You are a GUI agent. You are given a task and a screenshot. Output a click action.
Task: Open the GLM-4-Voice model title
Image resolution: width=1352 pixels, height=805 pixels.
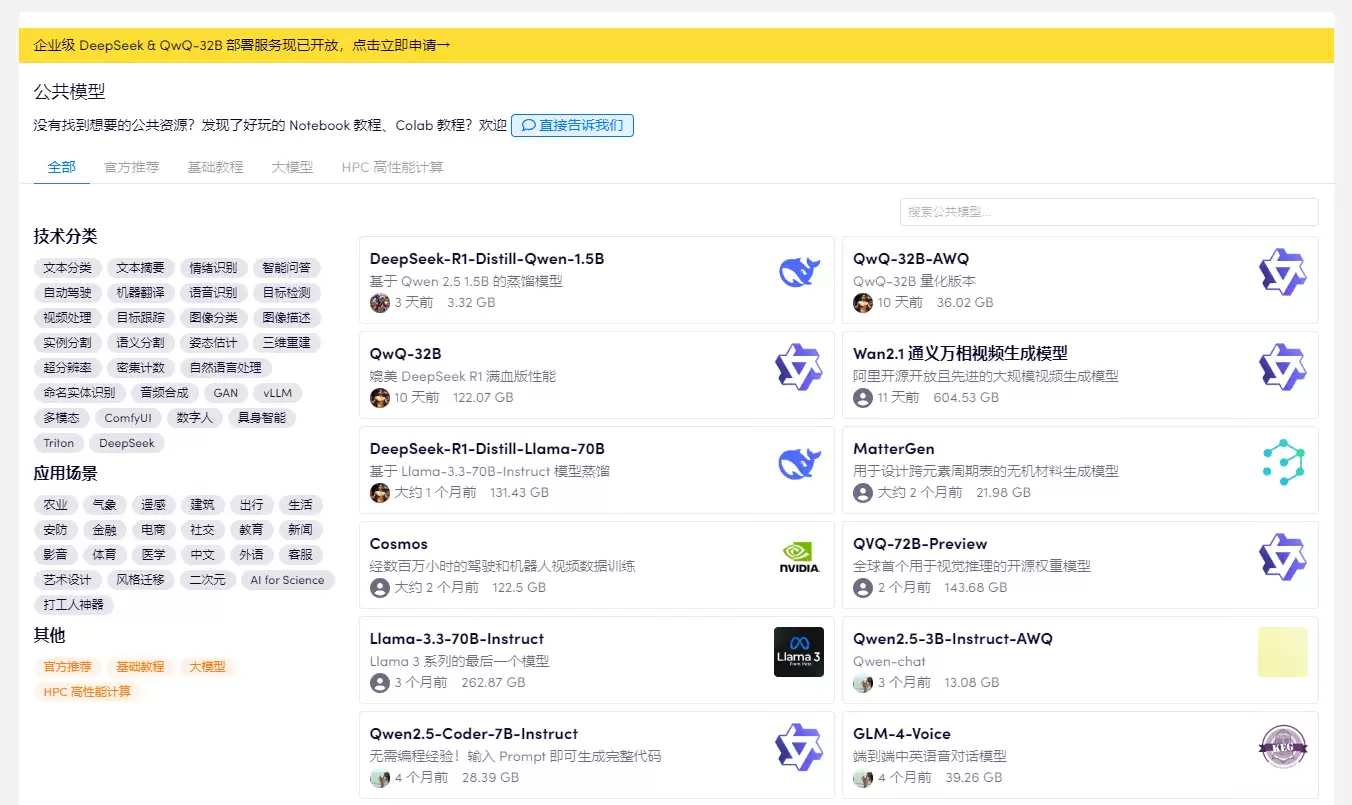pos(902,734)
